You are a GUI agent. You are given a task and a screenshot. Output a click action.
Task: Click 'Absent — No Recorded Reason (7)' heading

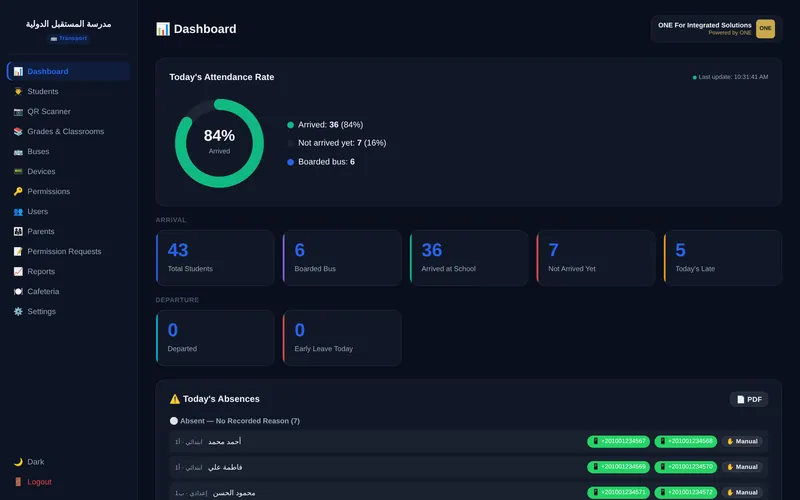[x=240, y=421]
